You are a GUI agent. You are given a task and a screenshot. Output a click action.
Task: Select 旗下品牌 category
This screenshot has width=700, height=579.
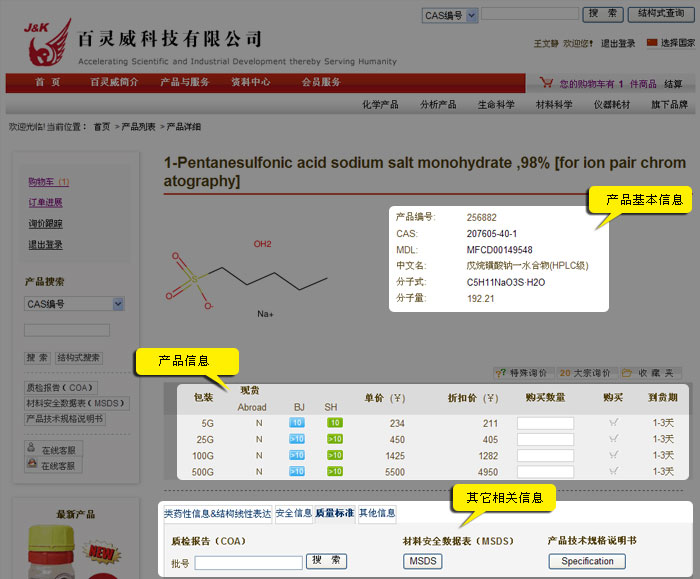click(669, 105)
